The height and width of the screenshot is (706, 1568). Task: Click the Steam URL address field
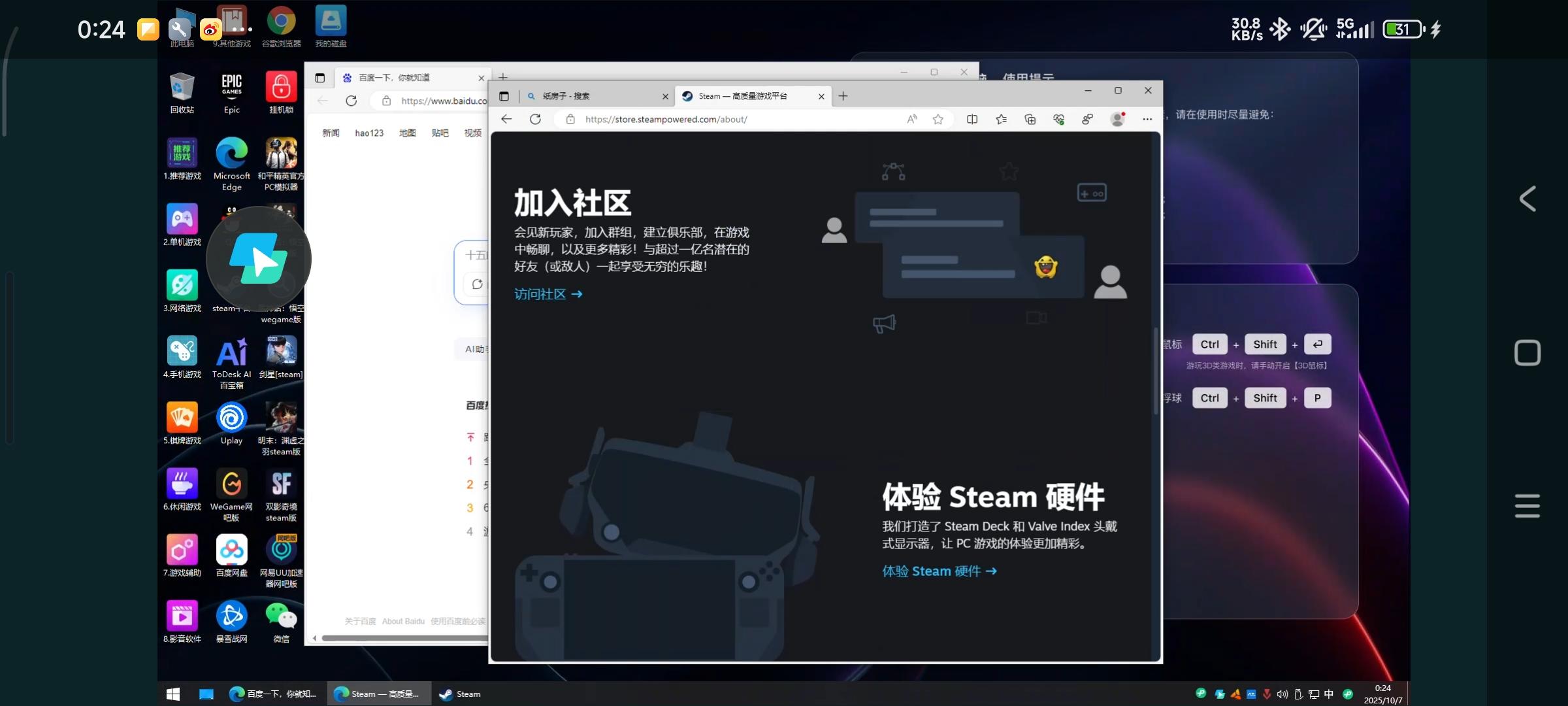click(719, 119)
